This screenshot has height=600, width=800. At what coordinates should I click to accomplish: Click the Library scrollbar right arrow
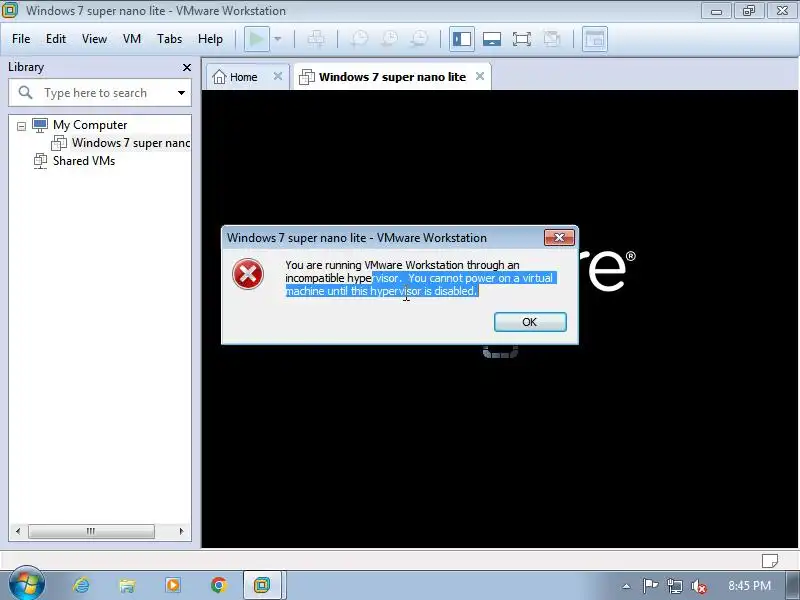tap(181, 531)
